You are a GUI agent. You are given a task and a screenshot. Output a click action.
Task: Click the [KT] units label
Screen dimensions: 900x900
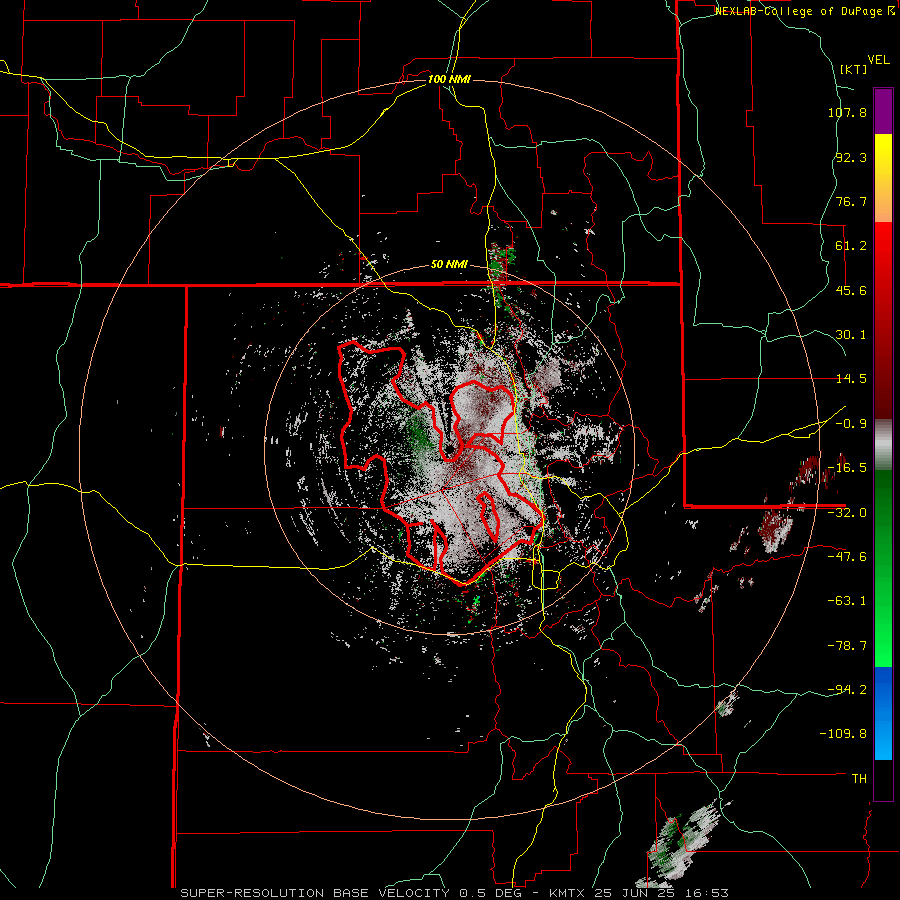[853, 69]
